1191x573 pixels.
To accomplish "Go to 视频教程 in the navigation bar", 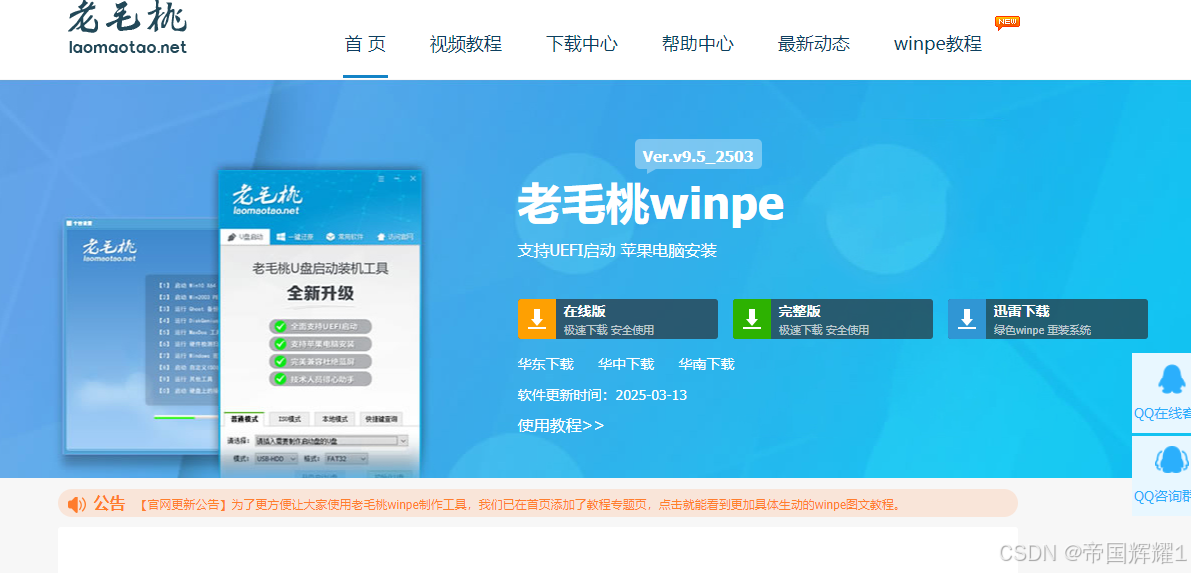I will [x=466, y=44].
